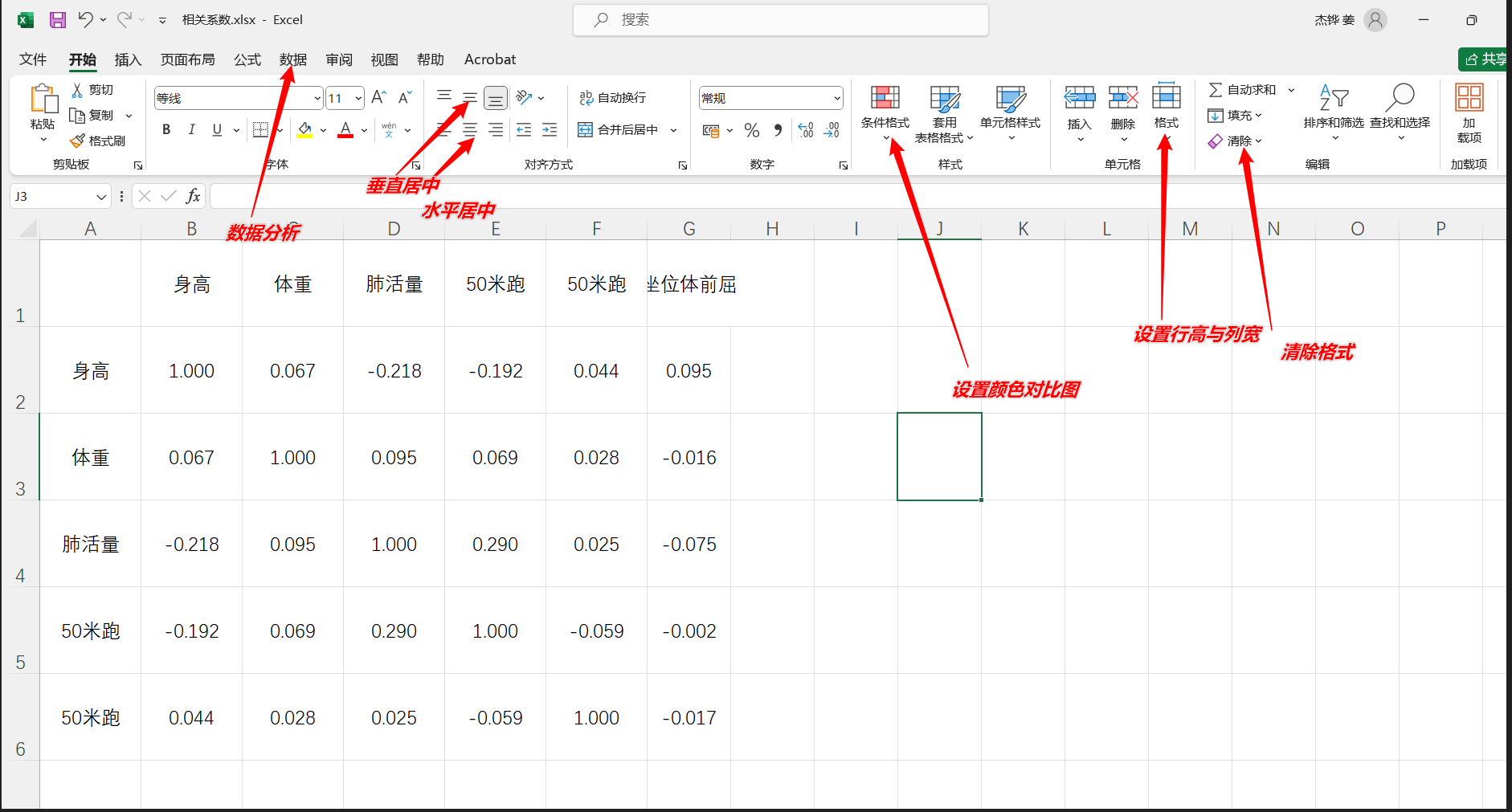Image resolution: width=1512 pixels, height=812 pixels.
Task: Toggle underline formatting
Action: [216, 129]
